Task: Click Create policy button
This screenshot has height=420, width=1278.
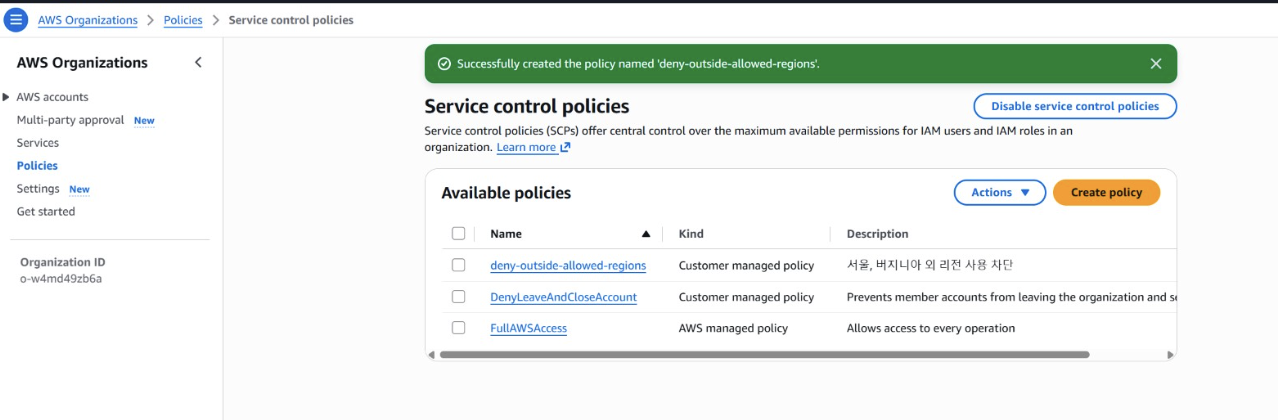Action: pyautogui.click(x=1106, y=193)
